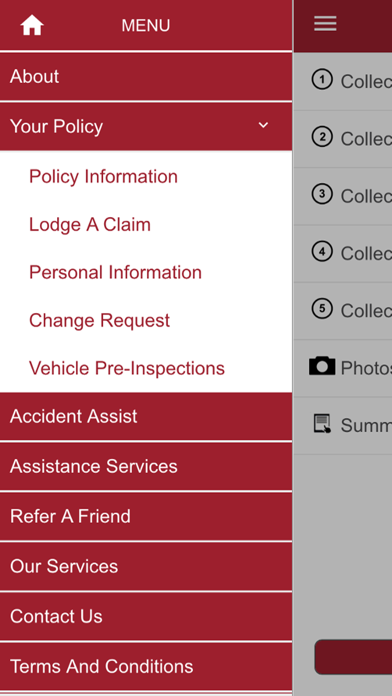Click the dark red button at bottom right
Viewport: 392px width, 696px height.
tap(353, 657)
